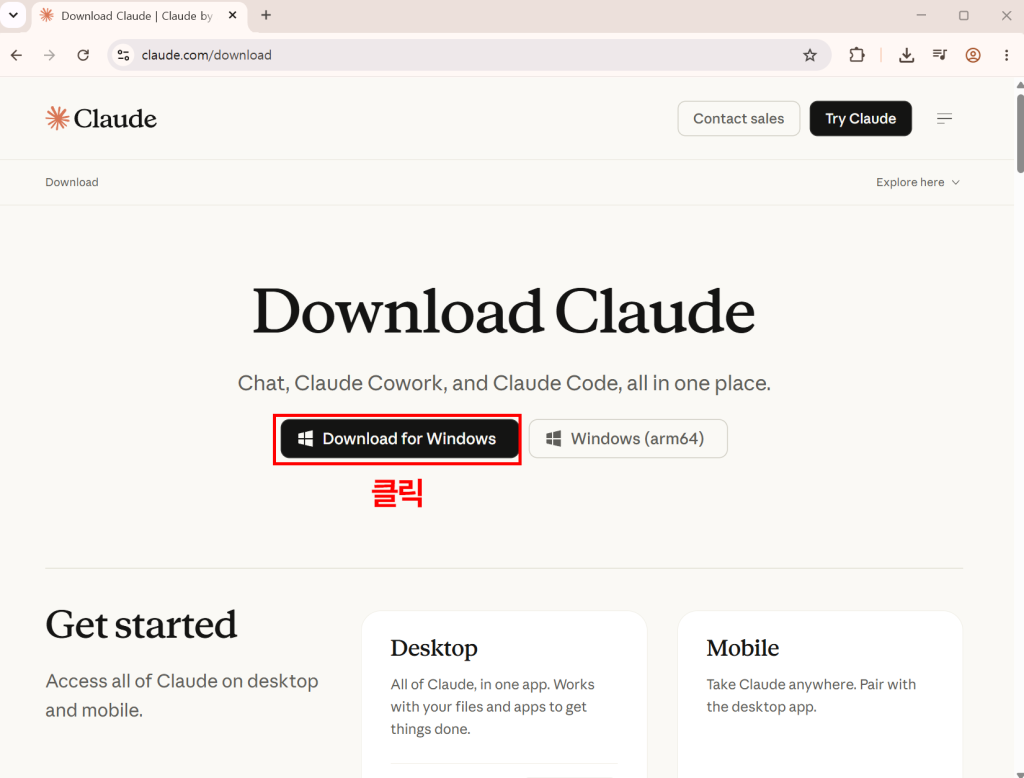Maximize the browser window

(x=963, y=15)
